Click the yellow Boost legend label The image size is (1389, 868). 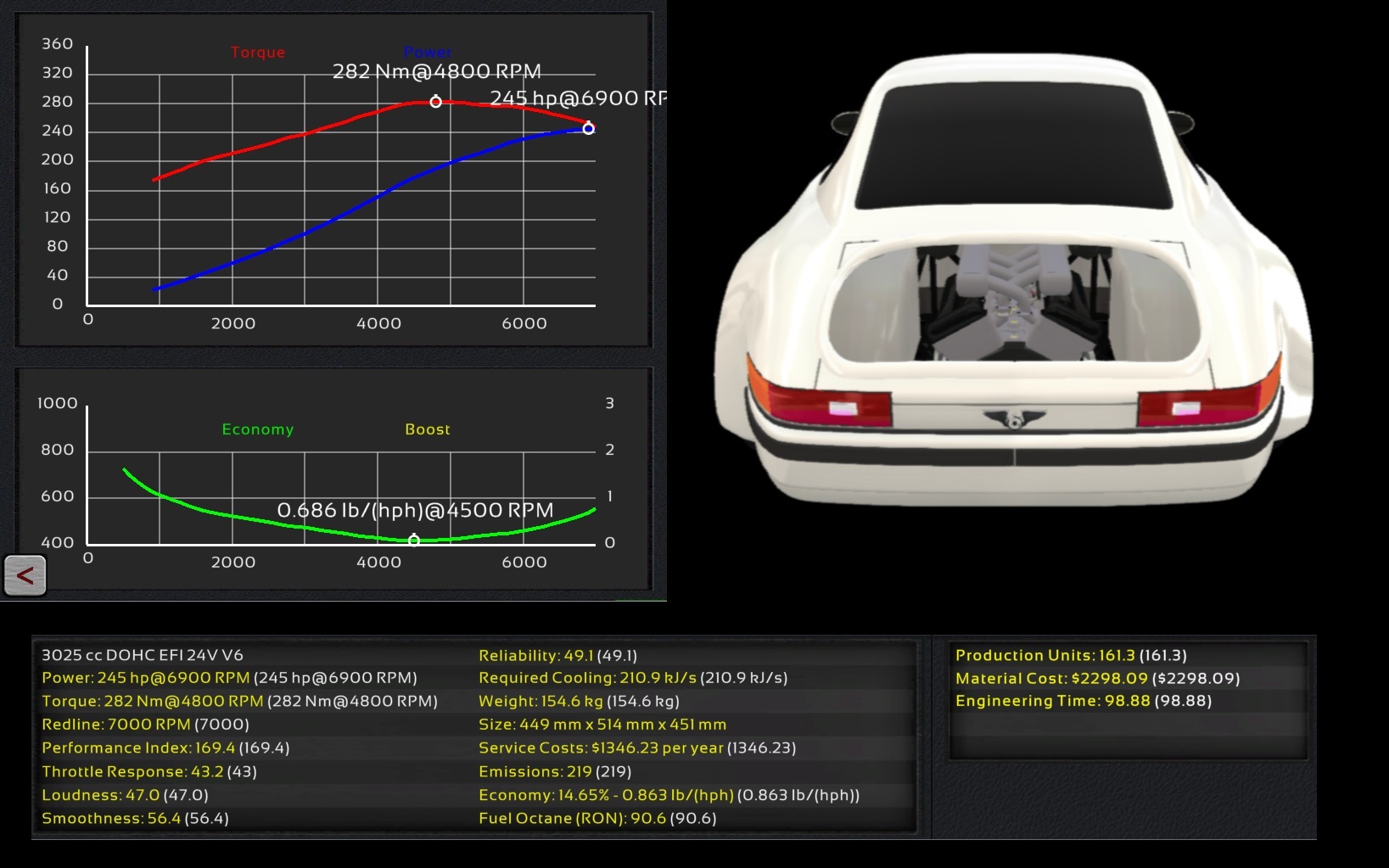(x=428, y=429)
